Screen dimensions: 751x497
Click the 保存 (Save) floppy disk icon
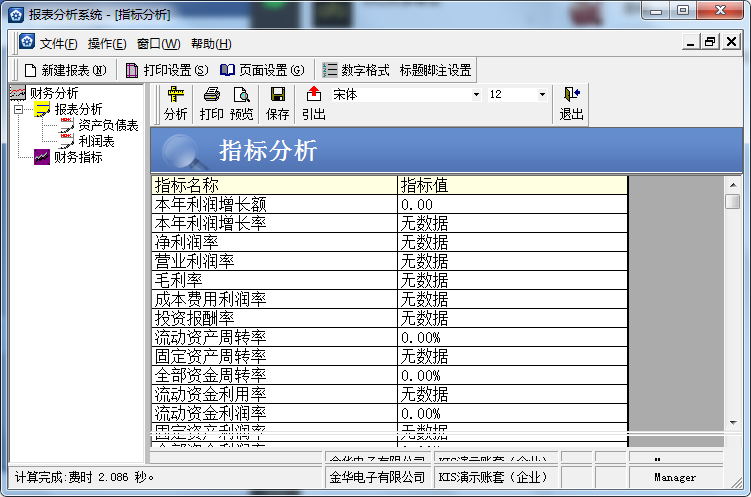(x=277, y=95)
